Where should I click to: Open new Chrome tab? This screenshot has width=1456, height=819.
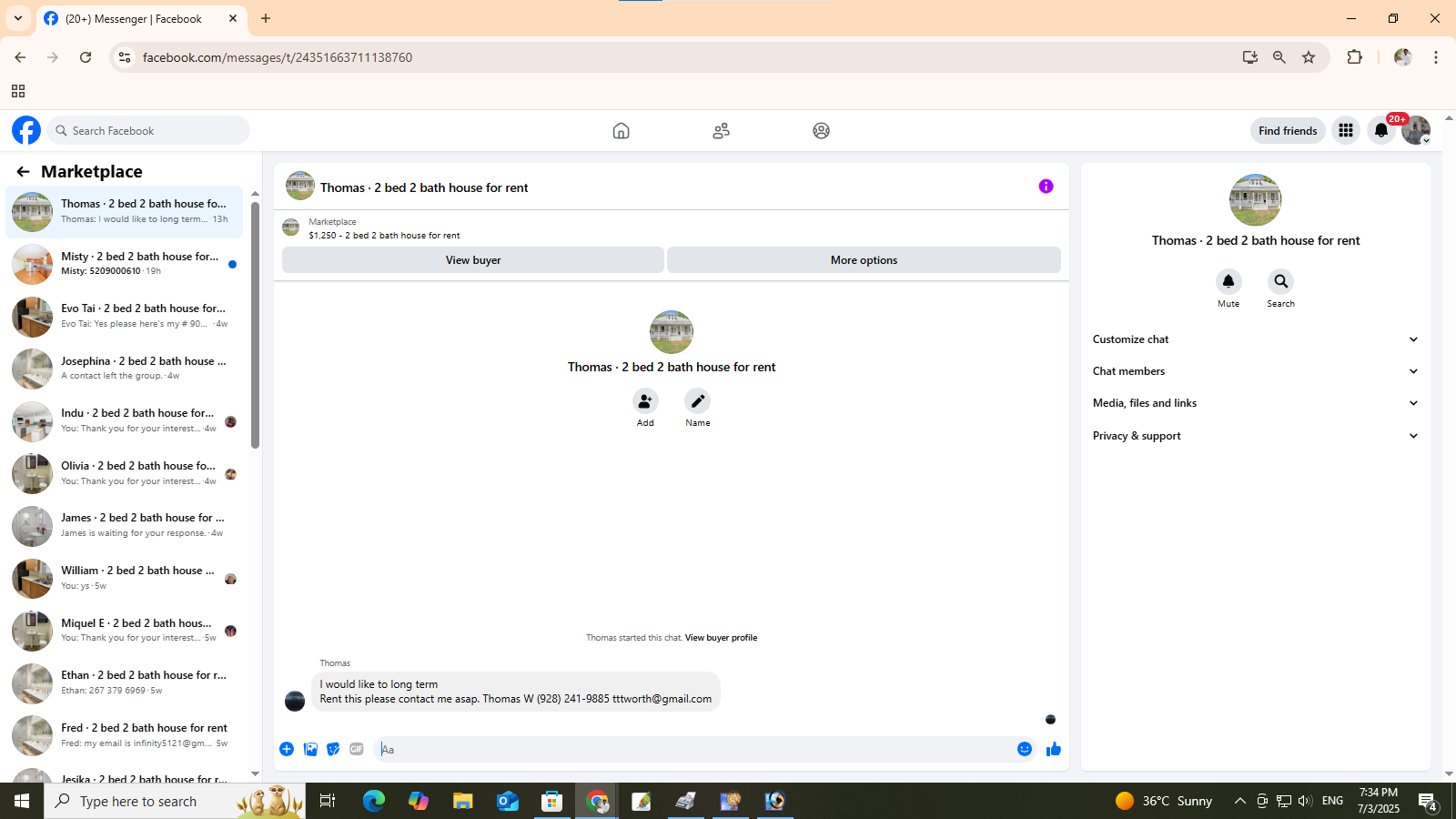(266, 18)
